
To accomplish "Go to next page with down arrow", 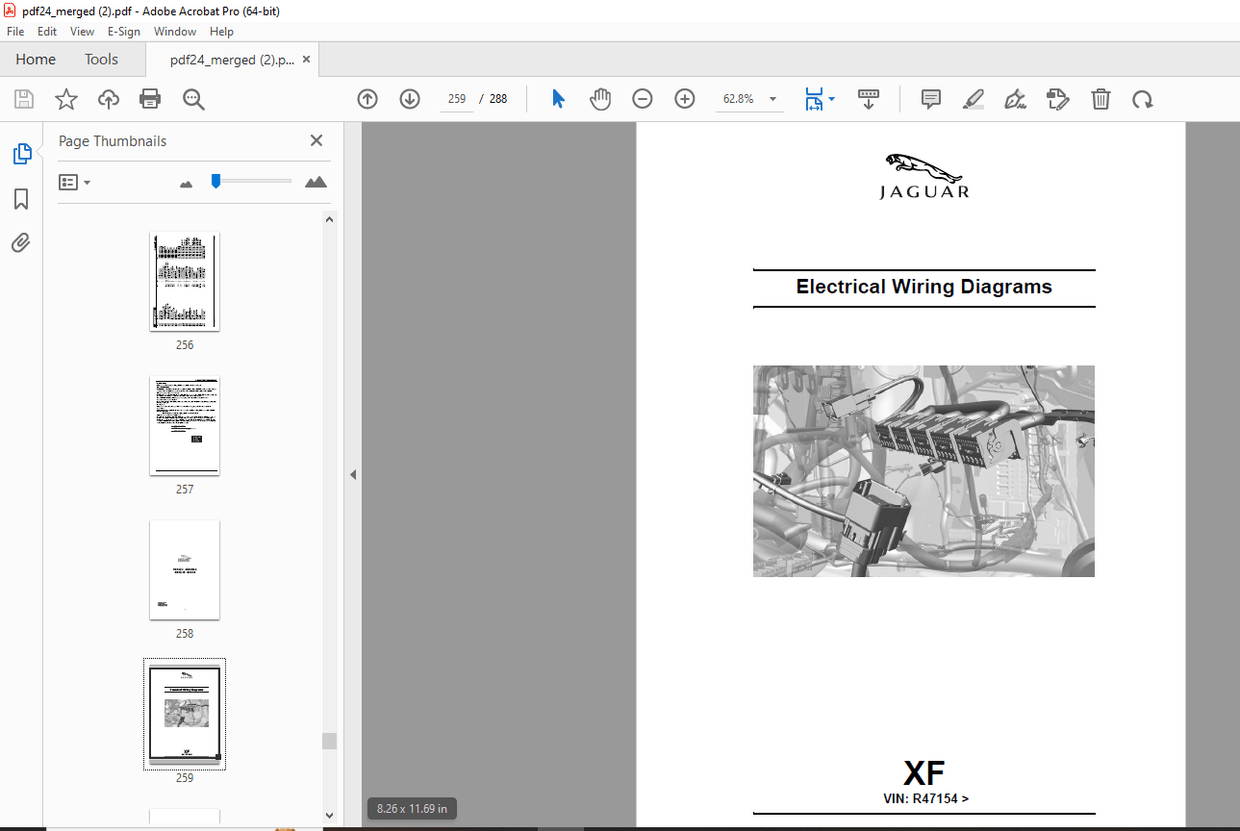I will (x=409, y=99).
